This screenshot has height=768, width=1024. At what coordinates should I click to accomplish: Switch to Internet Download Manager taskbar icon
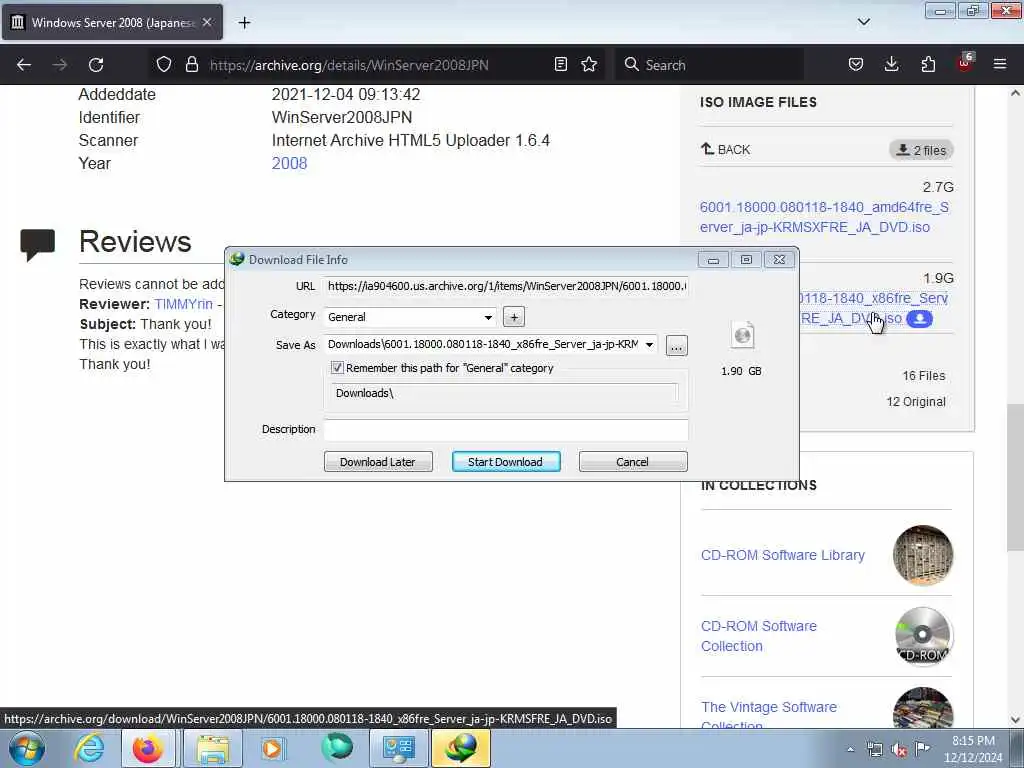(x=461, y=748)
